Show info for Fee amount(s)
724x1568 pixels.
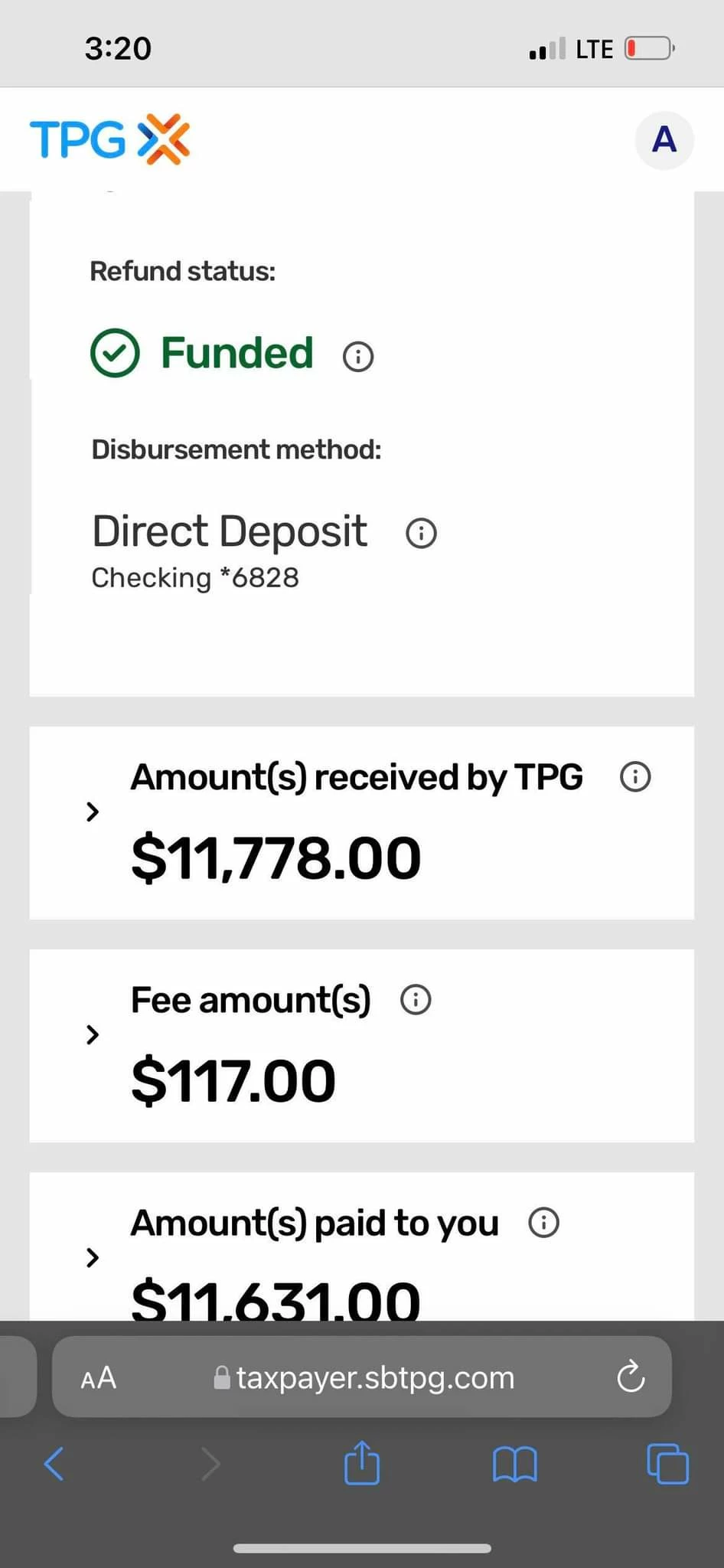click(x=416, y=1000)
